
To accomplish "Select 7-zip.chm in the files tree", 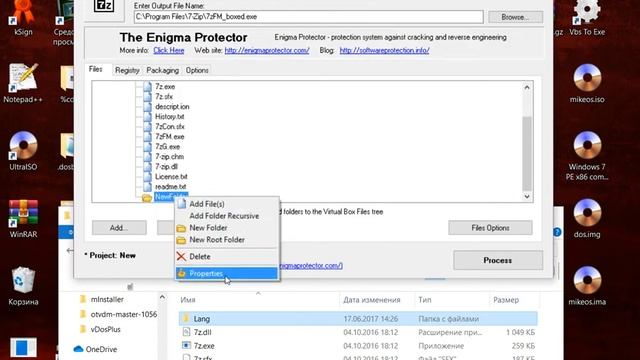I will tap(169, 157).
